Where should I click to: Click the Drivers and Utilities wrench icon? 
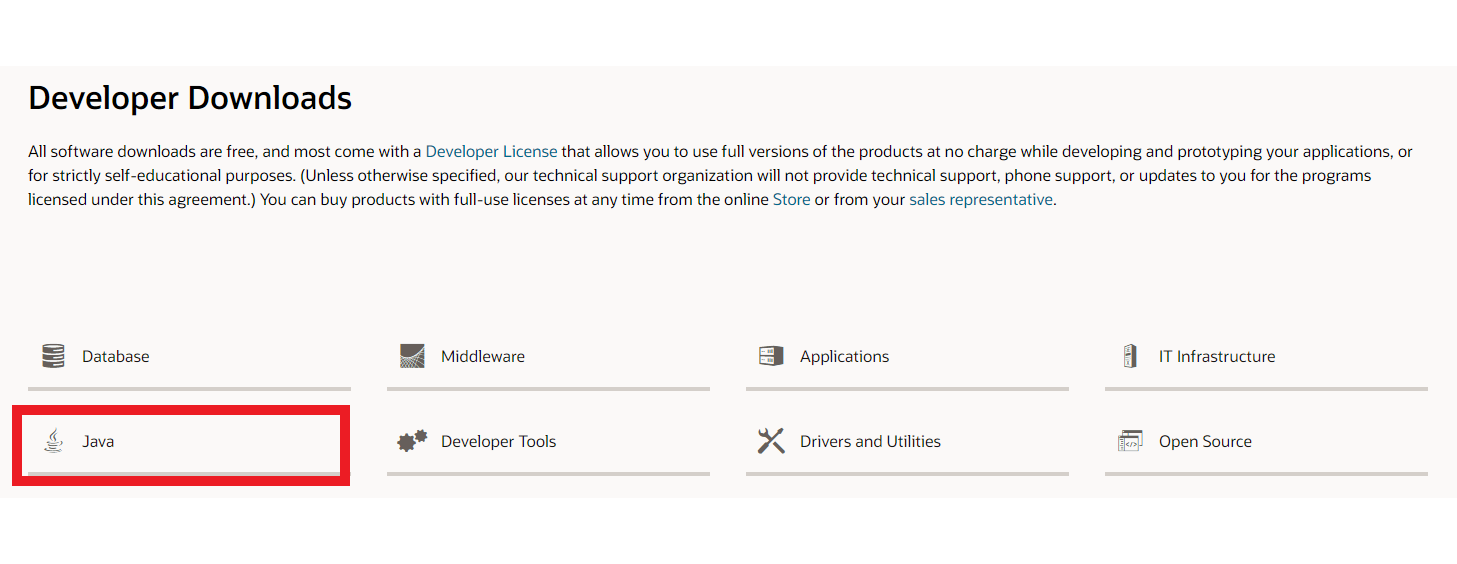pos(771,441)
